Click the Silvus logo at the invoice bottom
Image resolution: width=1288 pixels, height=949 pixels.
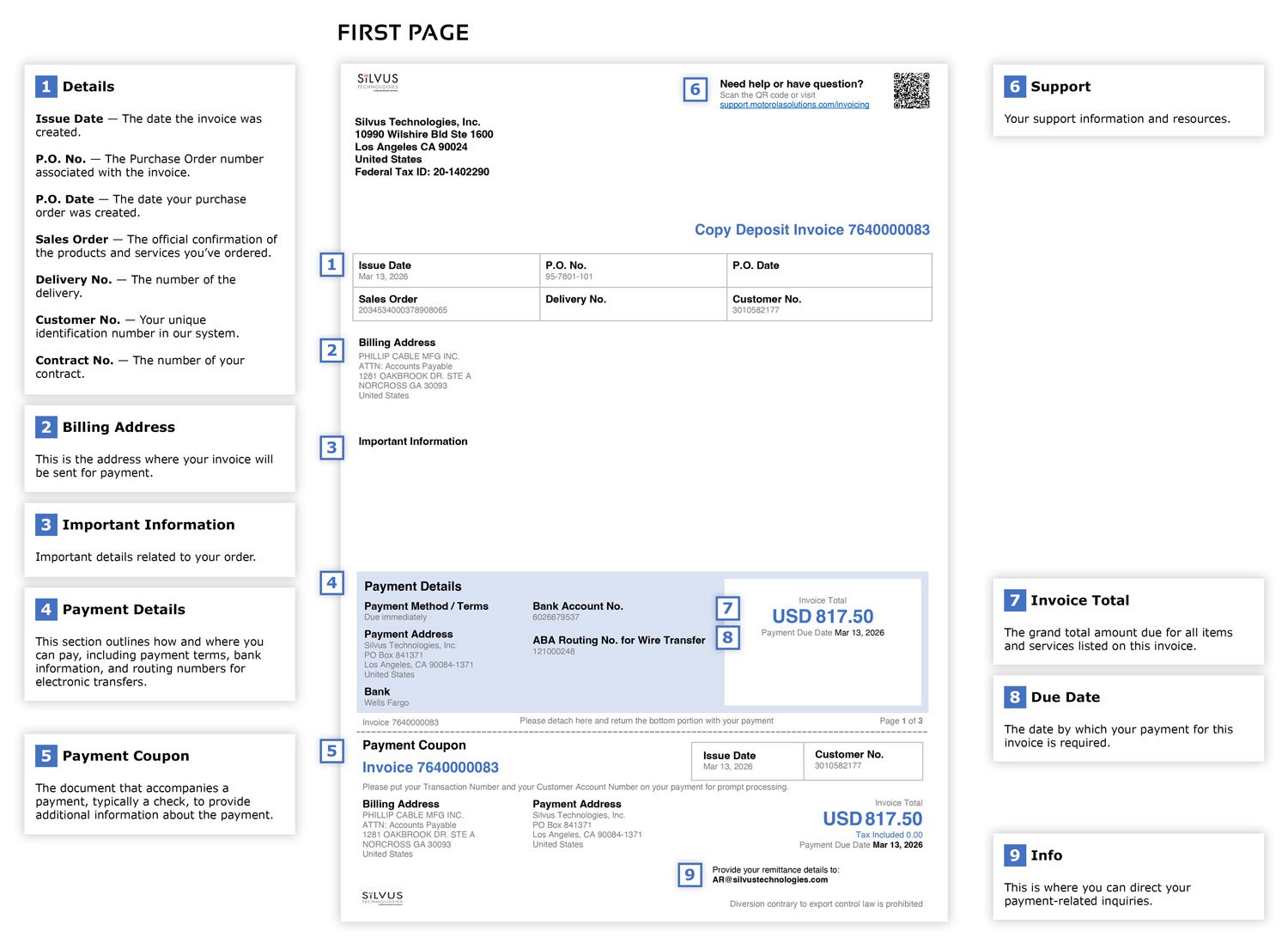pos(382,897)
